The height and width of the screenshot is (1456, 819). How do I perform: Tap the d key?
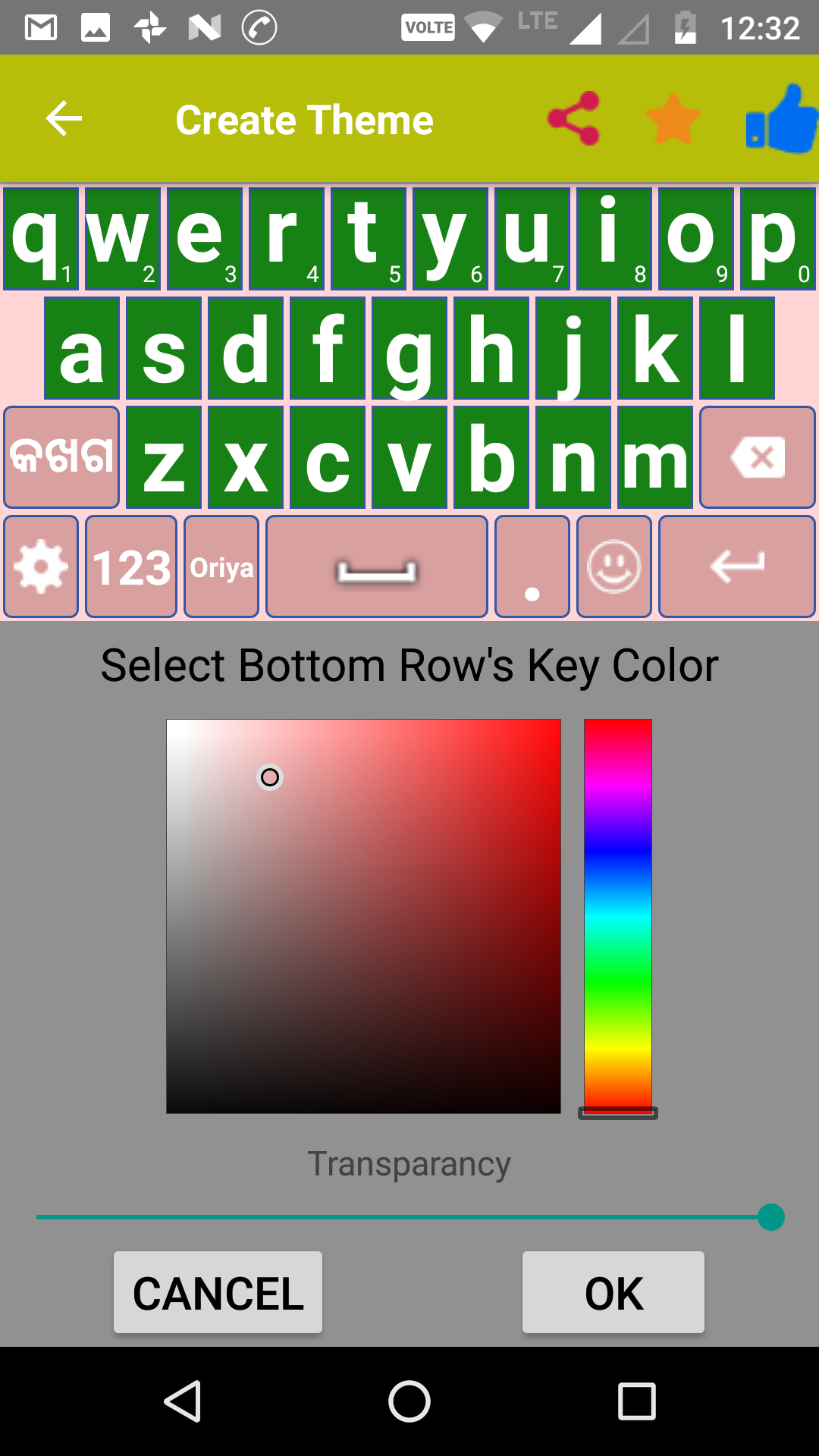point(246,348)
